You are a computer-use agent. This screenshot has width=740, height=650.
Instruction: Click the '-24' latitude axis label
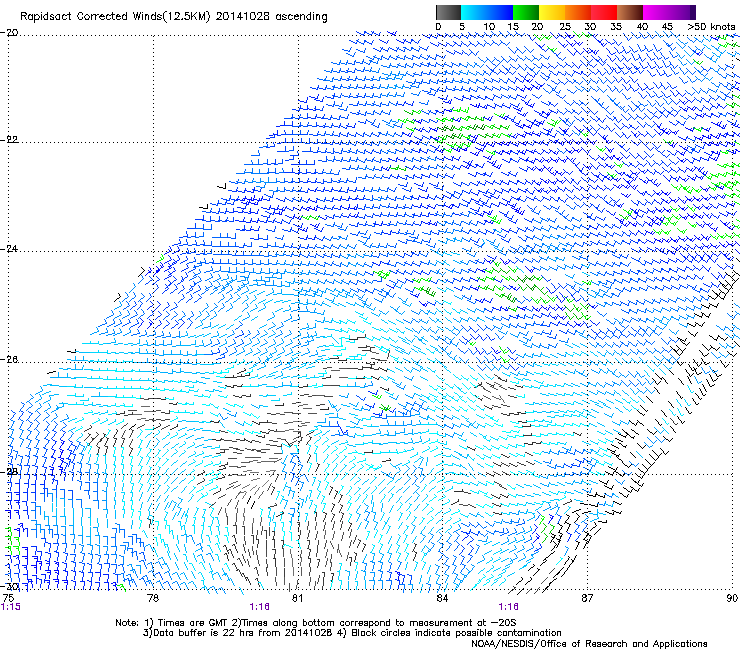tap(9, 249)
